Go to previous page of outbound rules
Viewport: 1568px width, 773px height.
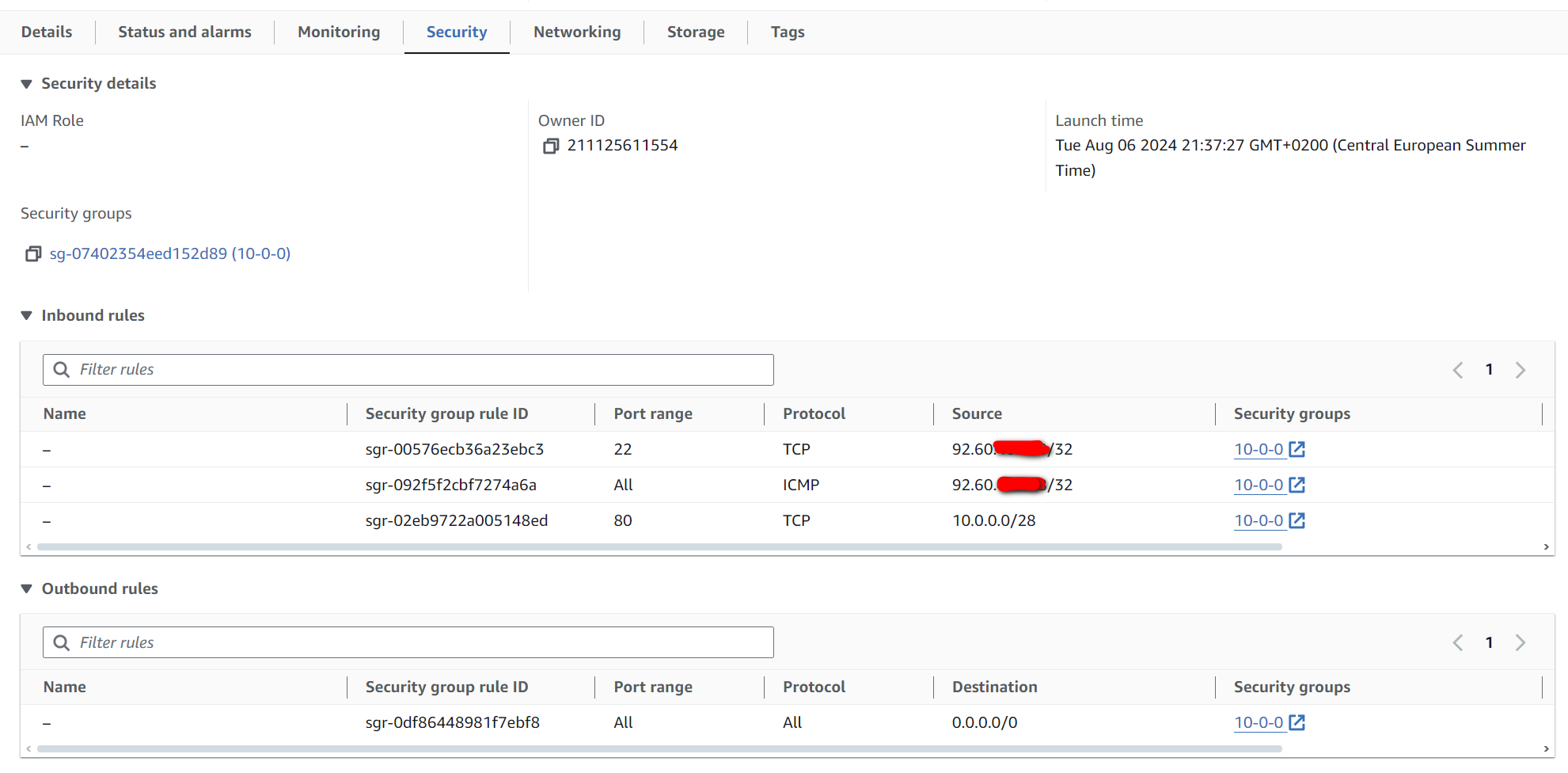(1457, 643)
